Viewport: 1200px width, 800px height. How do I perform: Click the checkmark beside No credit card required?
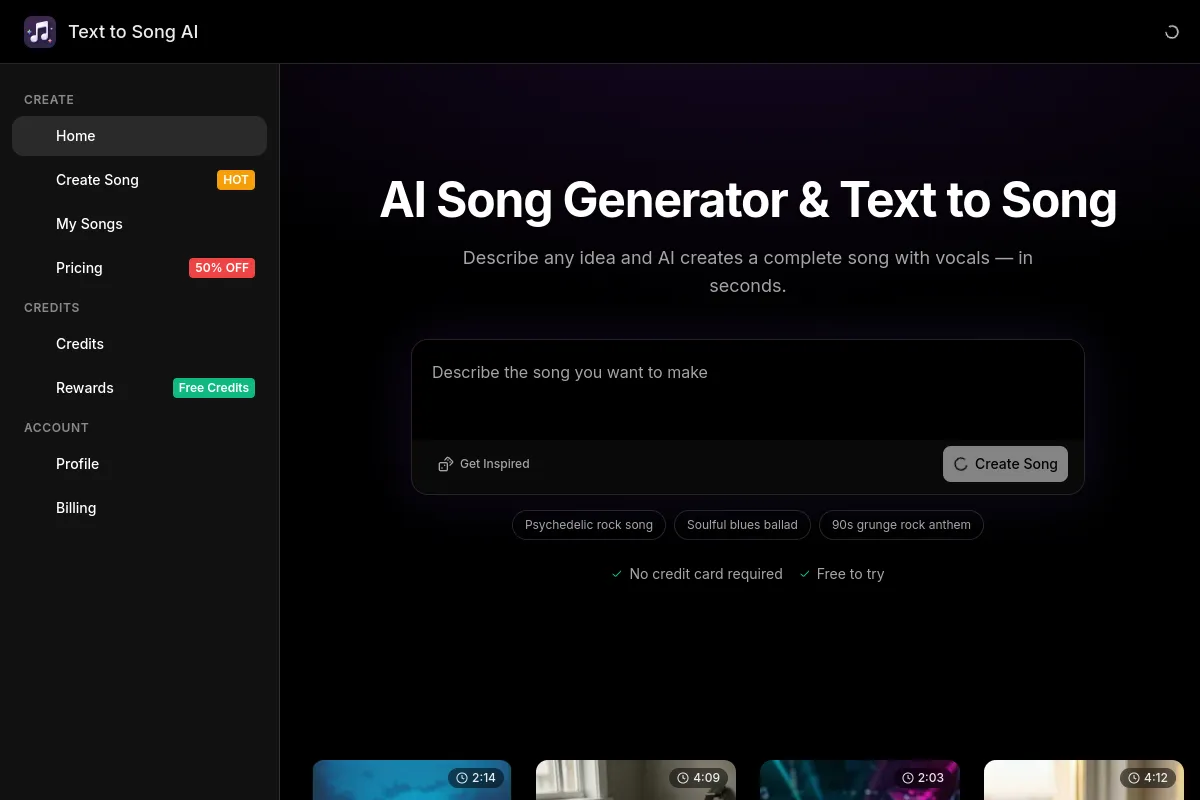[x=617, y=574]
